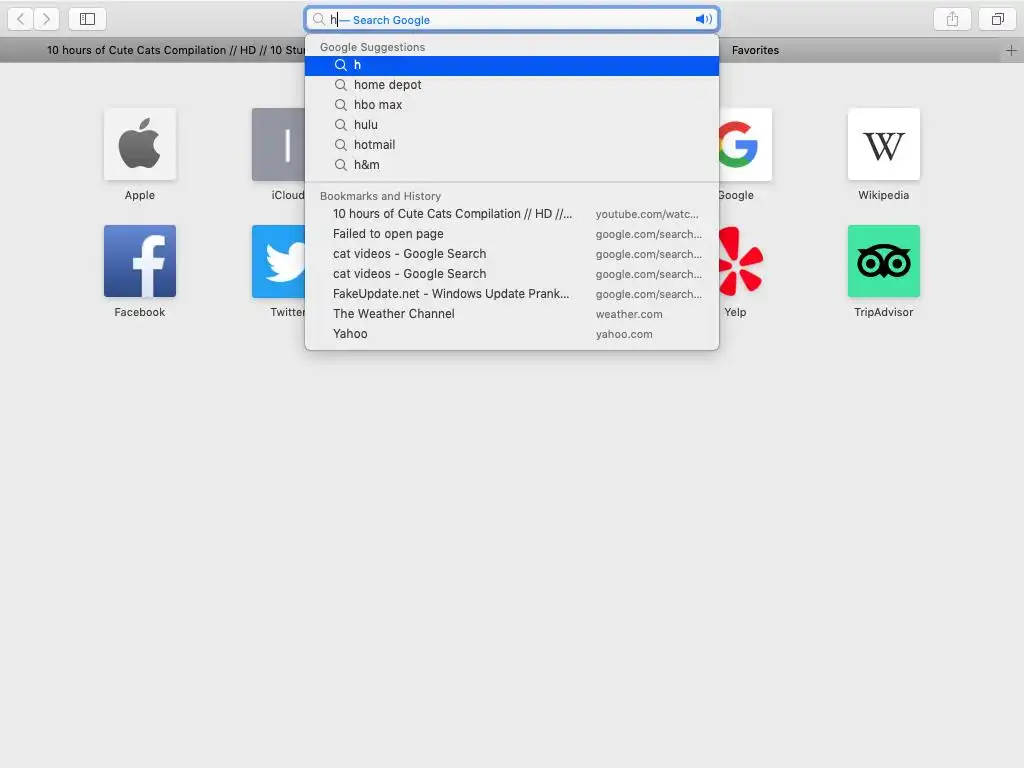The image size is (1024, 768).
Task: Open the TripAdvisor favorite icon
Action: tap(884, 261)
